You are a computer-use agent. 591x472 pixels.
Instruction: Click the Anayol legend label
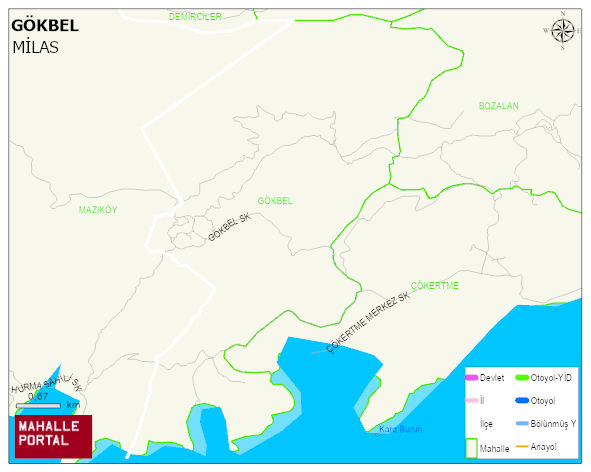[x=543, y=447]
